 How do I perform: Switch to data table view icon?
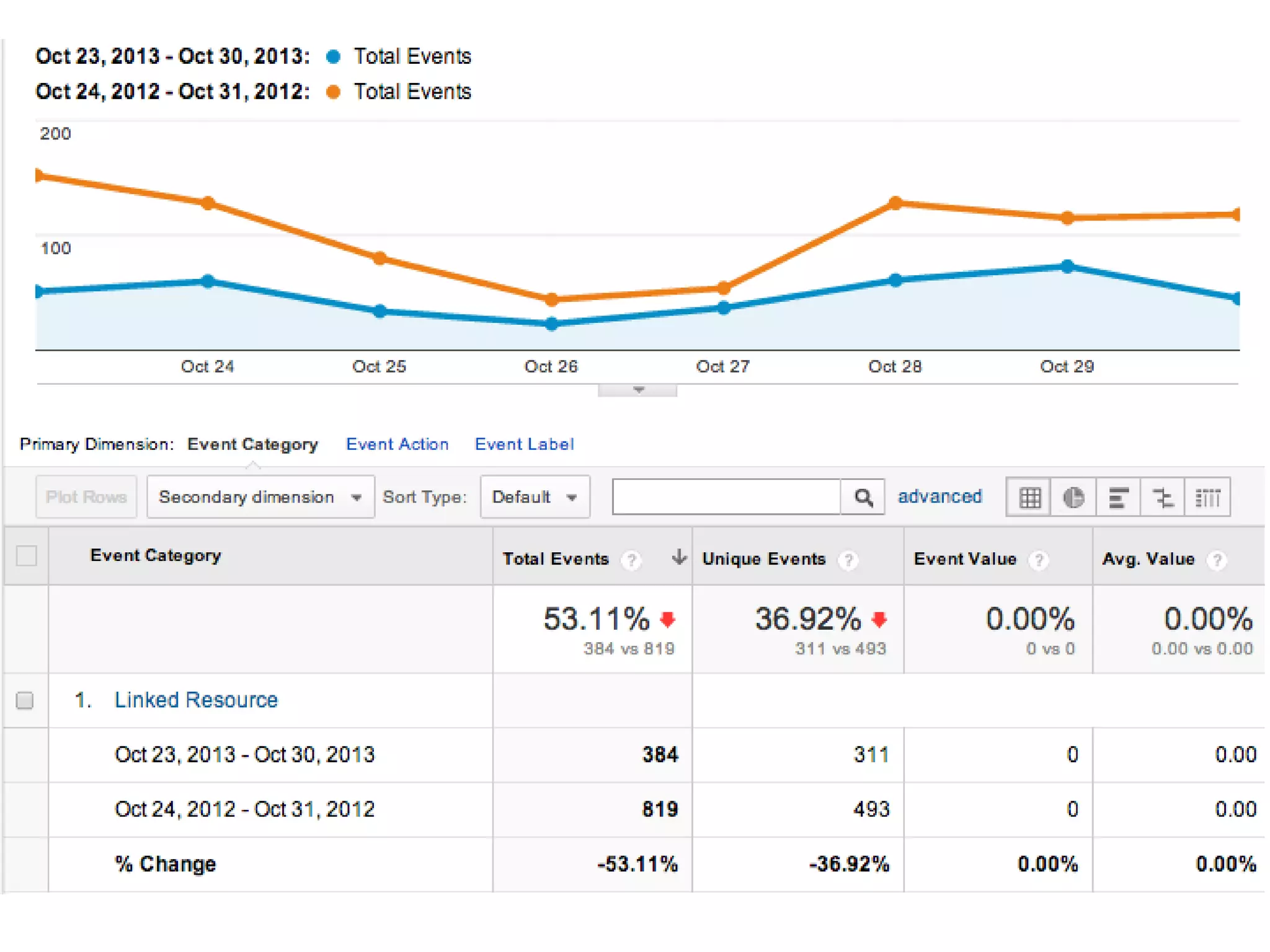click(x=1029, y=498)
